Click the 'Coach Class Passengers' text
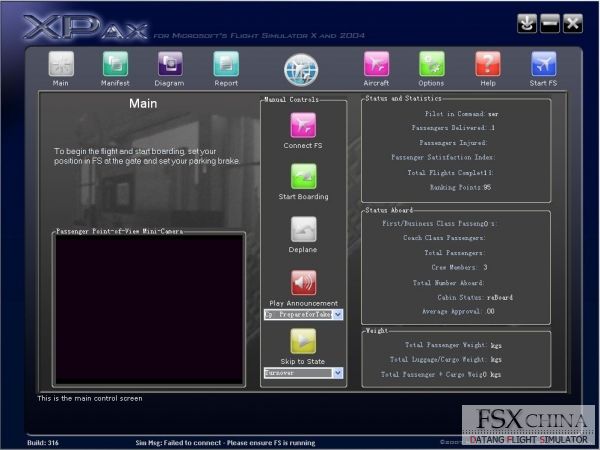The width and height of the screenshot is (600, 450). [444, 238]
